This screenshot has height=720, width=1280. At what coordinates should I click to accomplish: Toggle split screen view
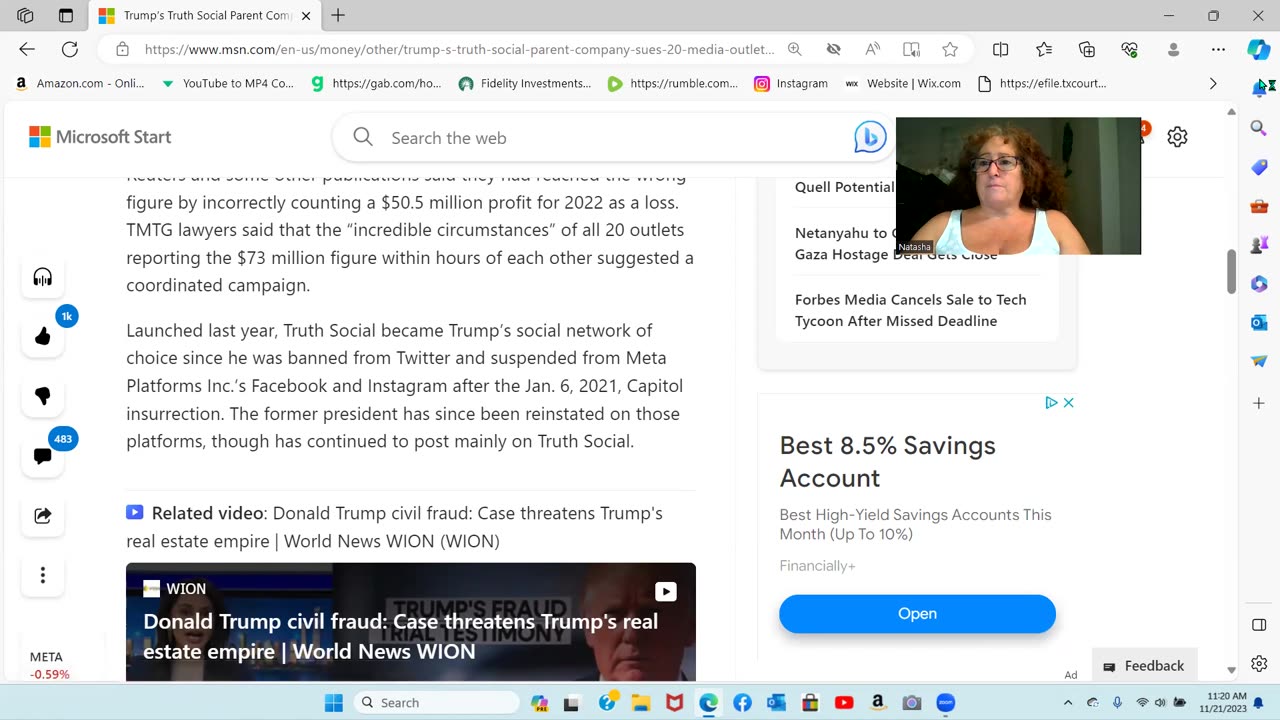tap(1000, 49)
